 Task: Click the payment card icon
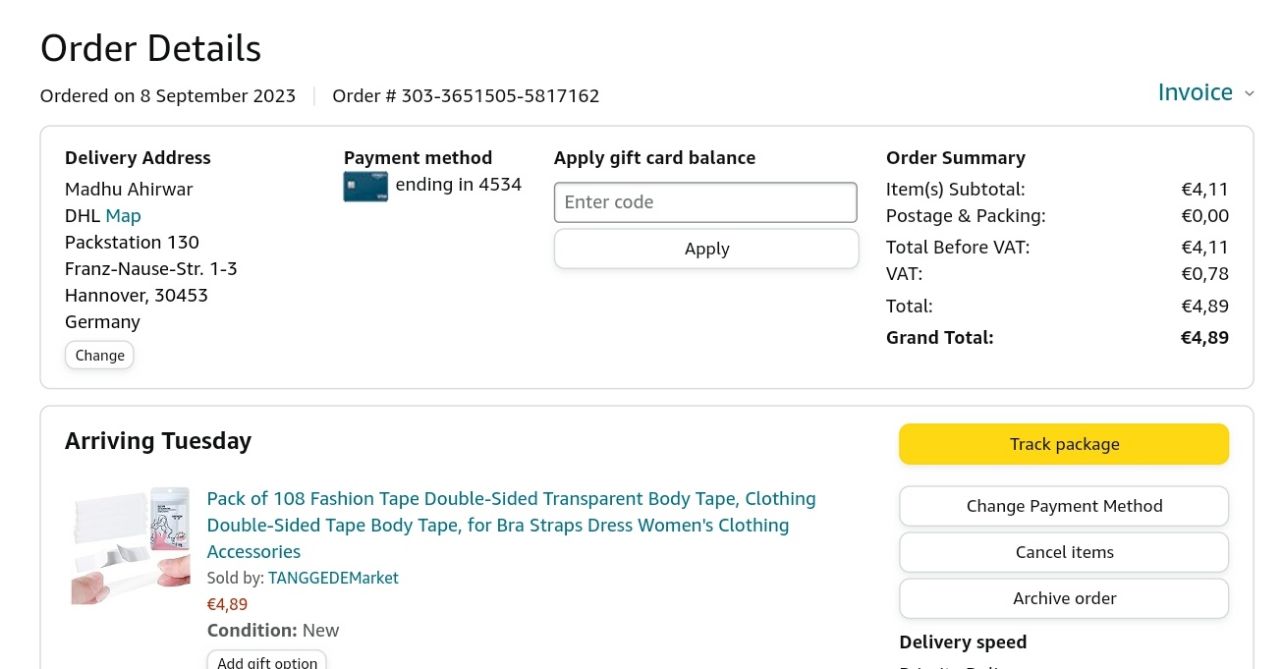(365, 186)
